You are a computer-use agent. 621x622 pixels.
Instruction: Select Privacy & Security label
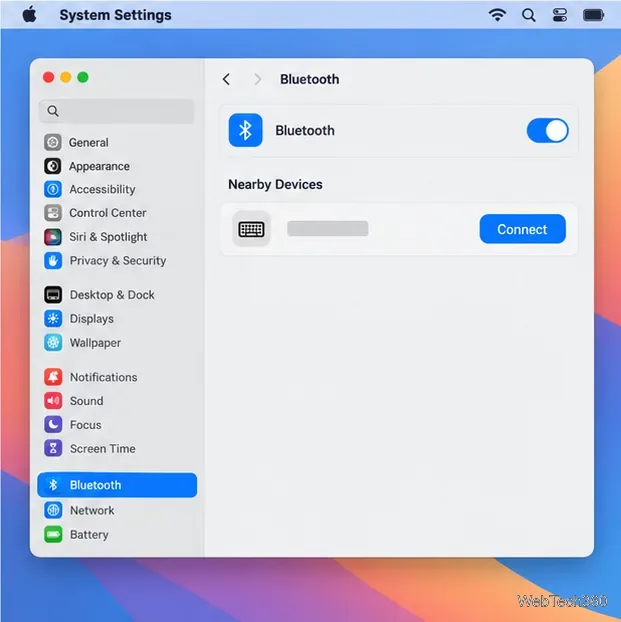[118, 261]
